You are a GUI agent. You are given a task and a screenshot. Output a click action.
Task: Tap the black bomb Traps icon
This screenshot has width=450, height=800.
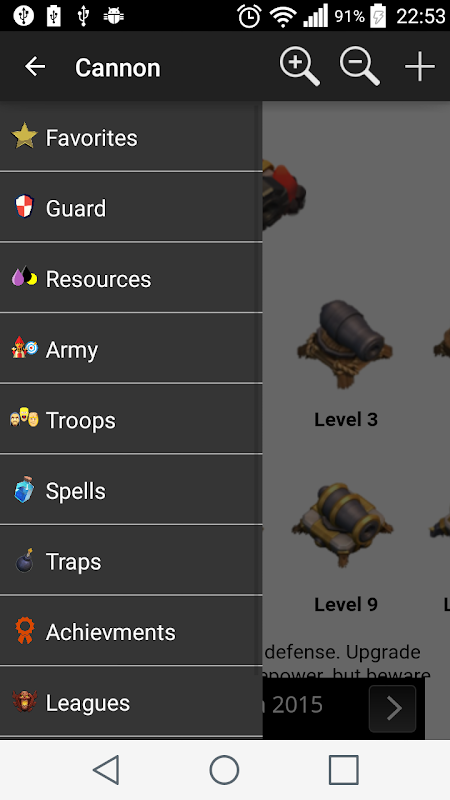click(24, 560)
